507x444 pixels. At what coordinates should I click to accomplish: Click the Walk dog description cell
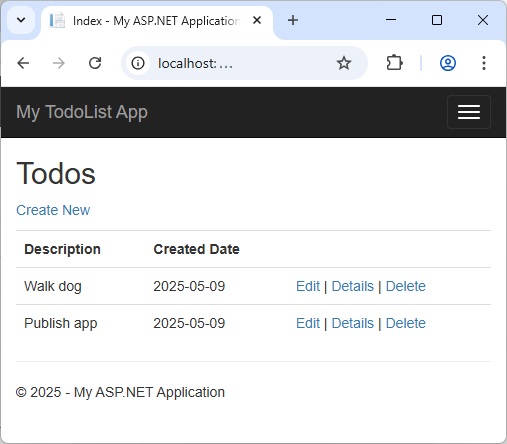53,286
